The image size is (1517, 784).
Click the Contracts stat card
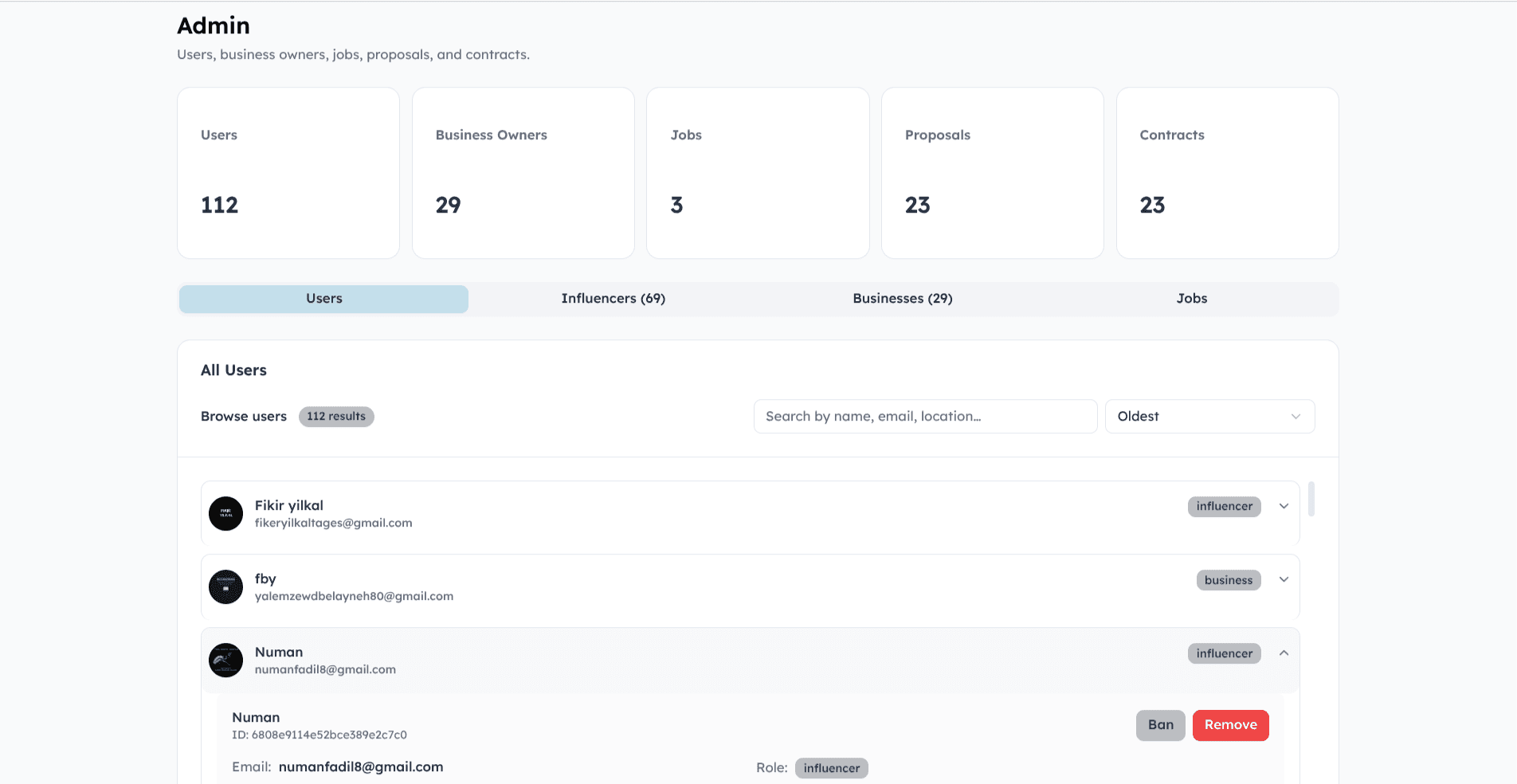1227,173
